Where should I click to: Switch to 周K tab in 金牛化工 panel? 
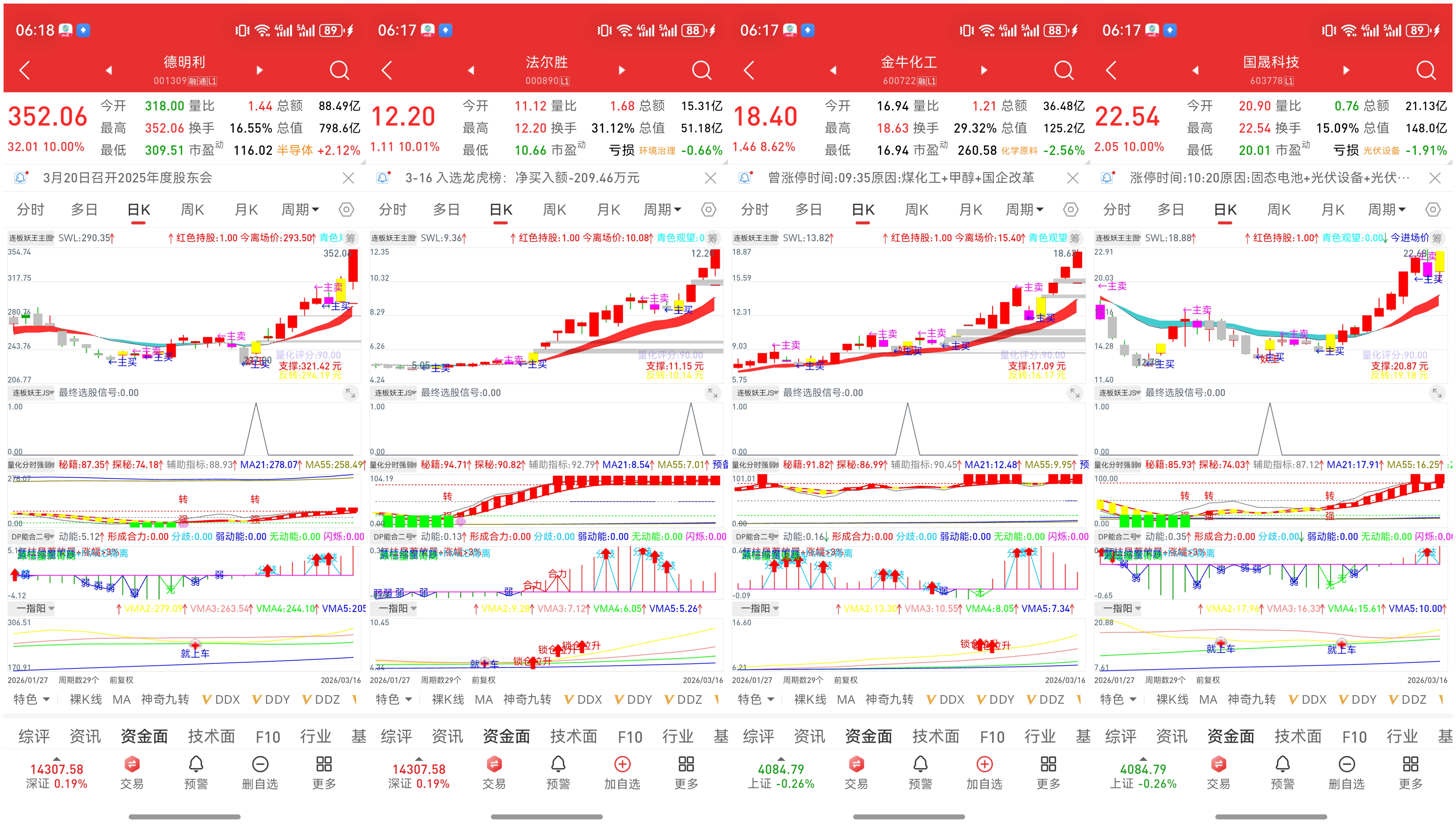[916, 210]
